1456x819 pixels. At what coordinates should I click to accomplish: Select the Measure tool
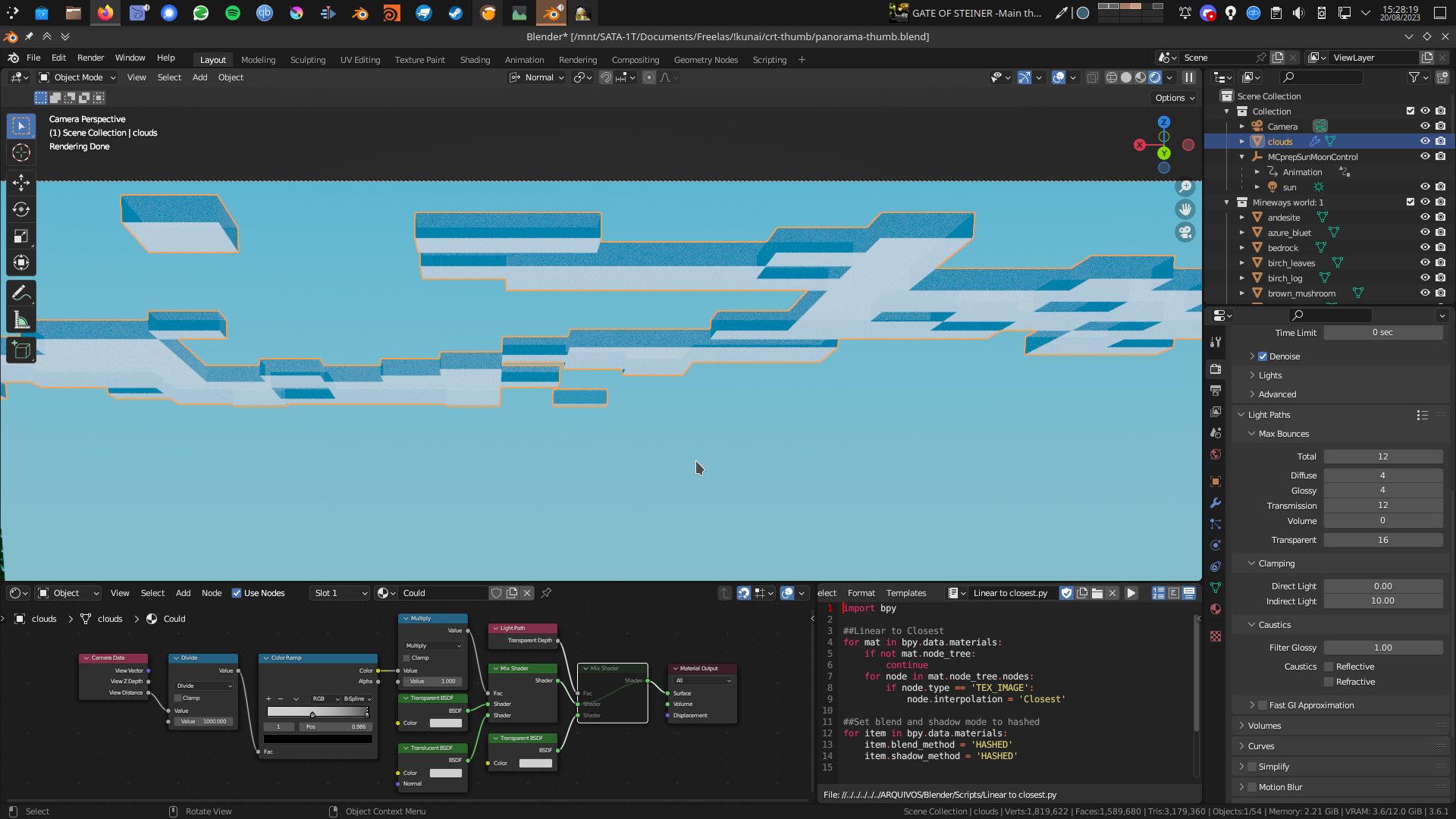coord(21,318)
